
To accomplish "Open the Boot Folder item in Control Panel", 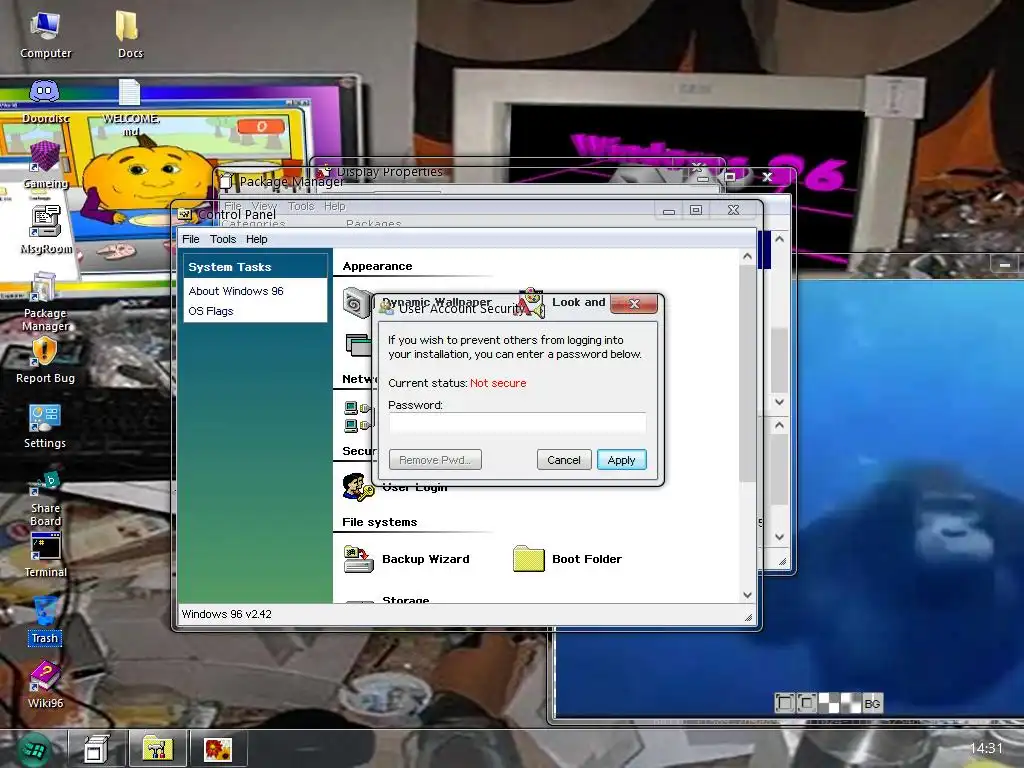I will tap(568, 559).
